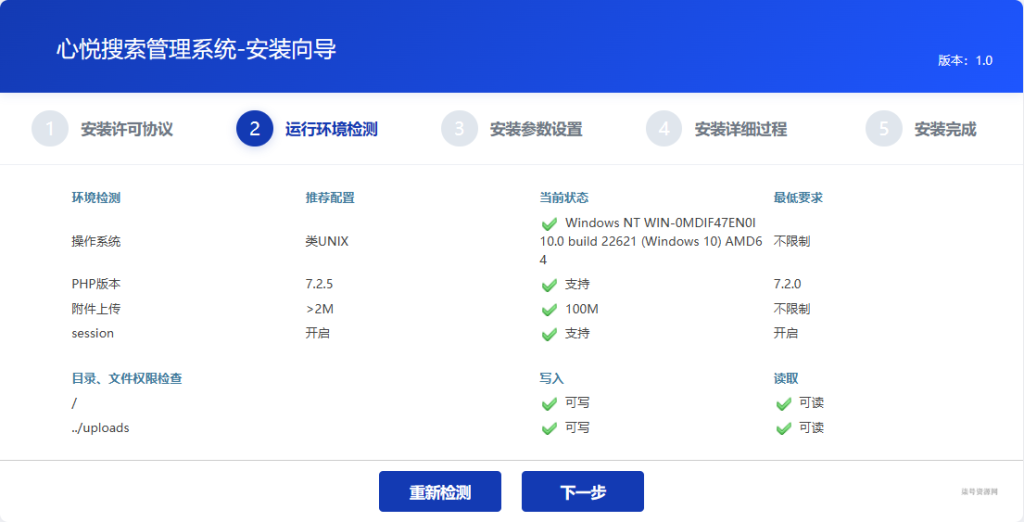Viewport: 1024px width, 522px height.
Task: Select step circle number 1
Action: [x=50, y=129]
